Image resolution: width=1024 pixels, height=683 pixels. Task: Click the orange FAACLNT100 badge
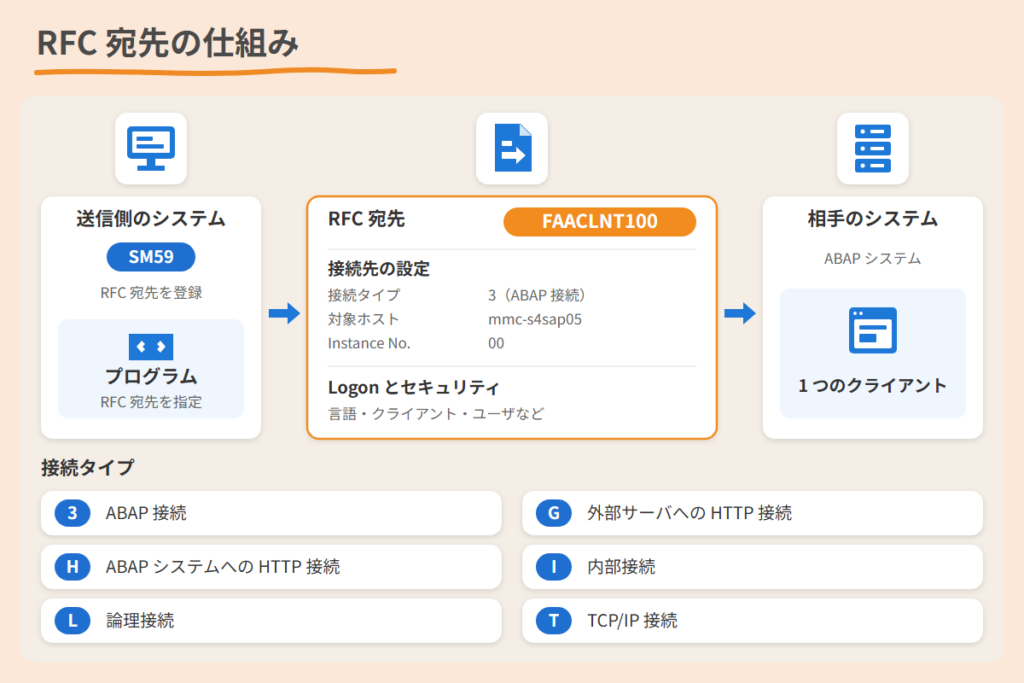point(600,221)
